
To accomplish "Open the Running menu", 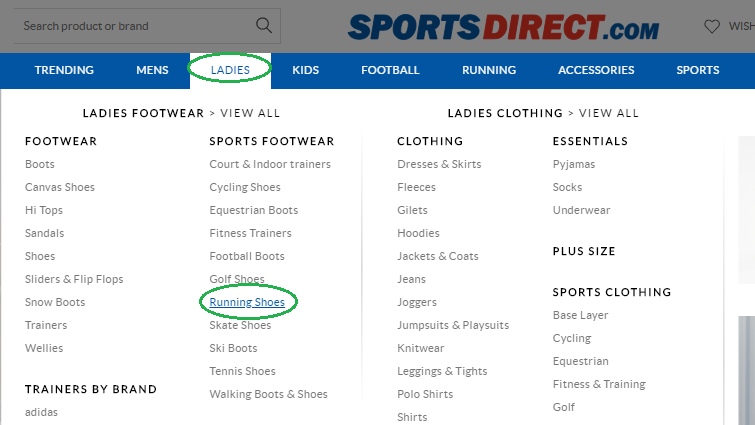I will (x=489, y=70).
